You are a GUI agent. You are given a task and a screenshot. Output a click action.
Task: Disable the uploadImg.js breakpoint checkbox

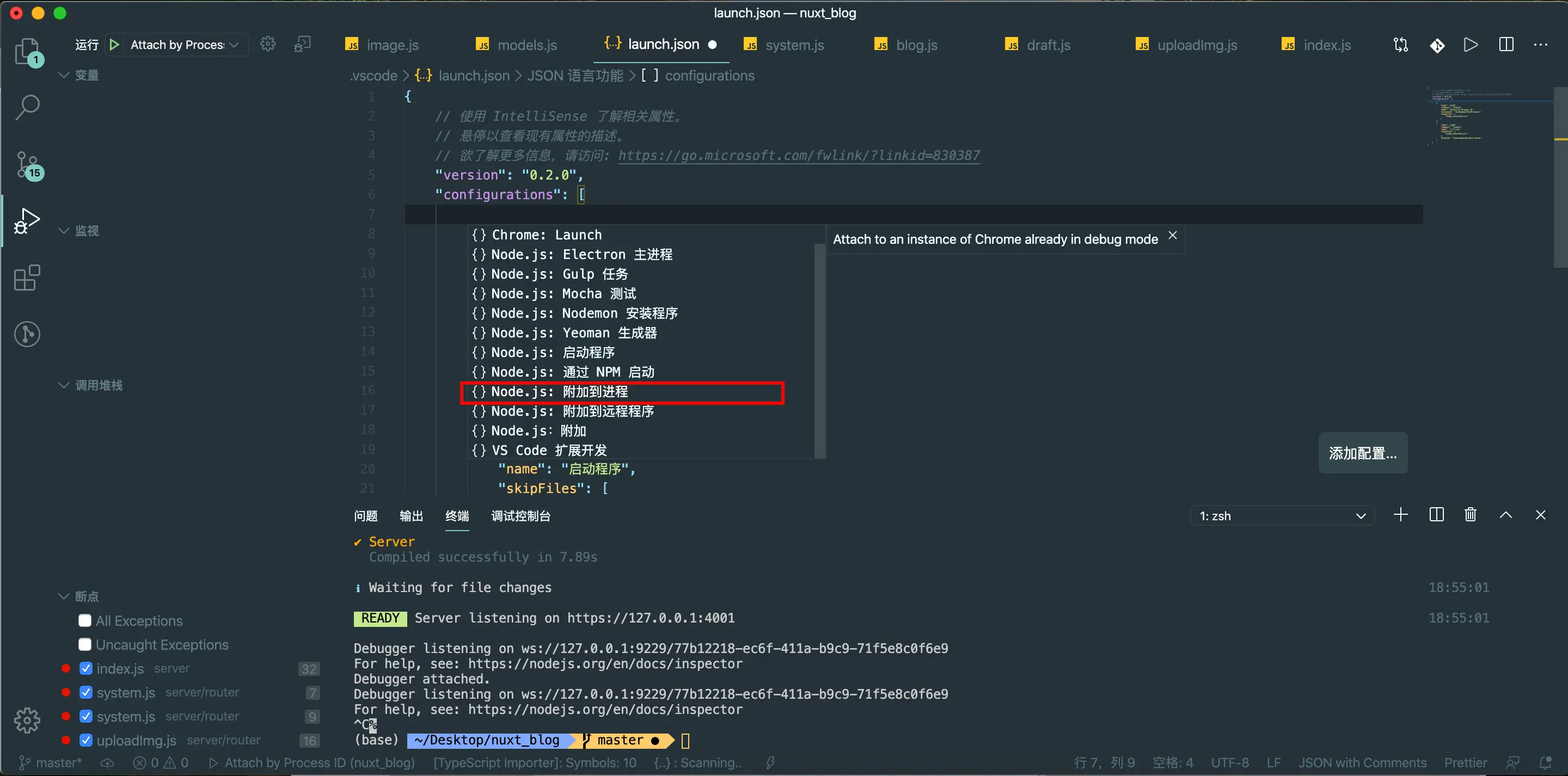(x=86, y=740)
